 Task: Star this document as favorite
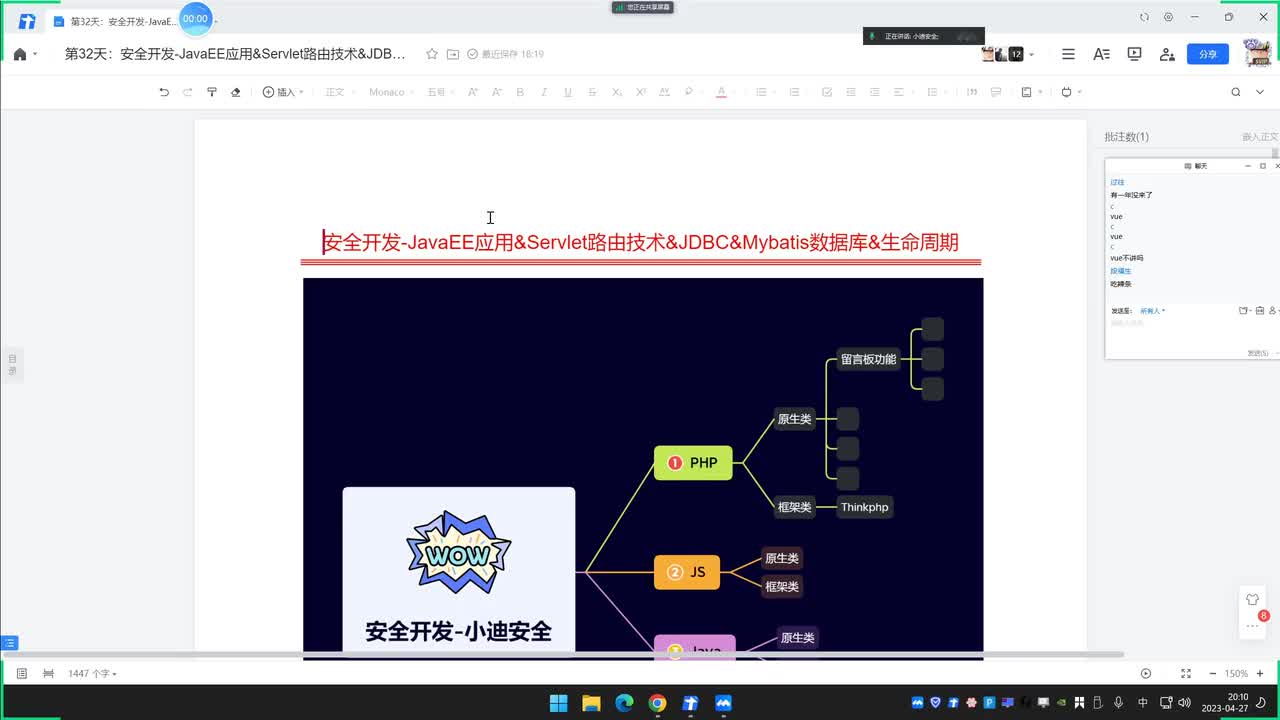(x=432, y=54)
